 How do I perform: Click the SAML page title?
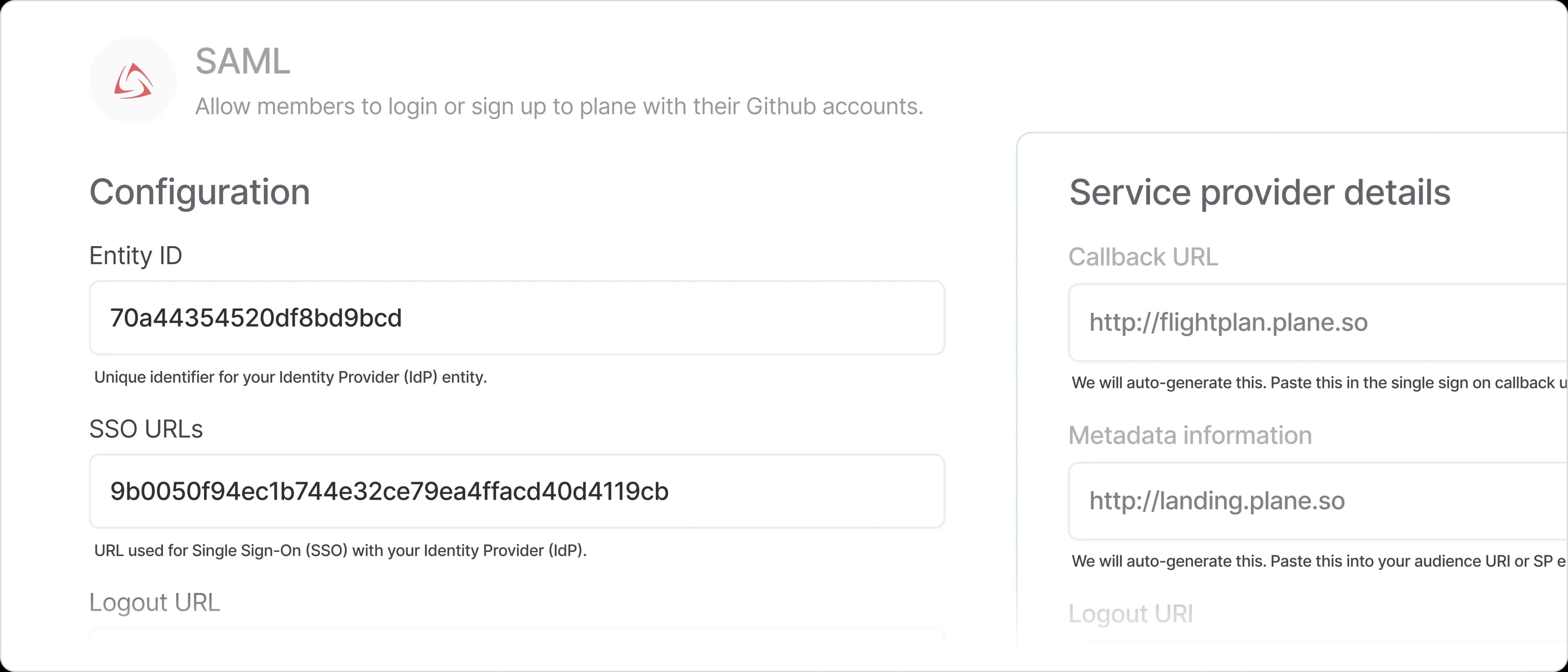click(242, 61)
